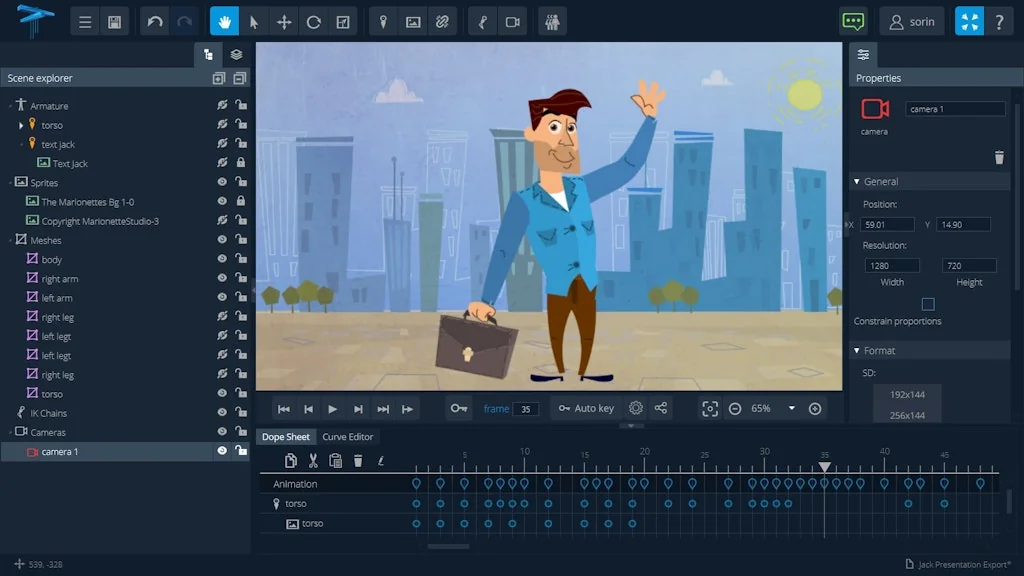Cut keyframes with the scissors icon
Image resolution: width=1024 pixels, height=576 pixels.
click(x=312, y=461)
